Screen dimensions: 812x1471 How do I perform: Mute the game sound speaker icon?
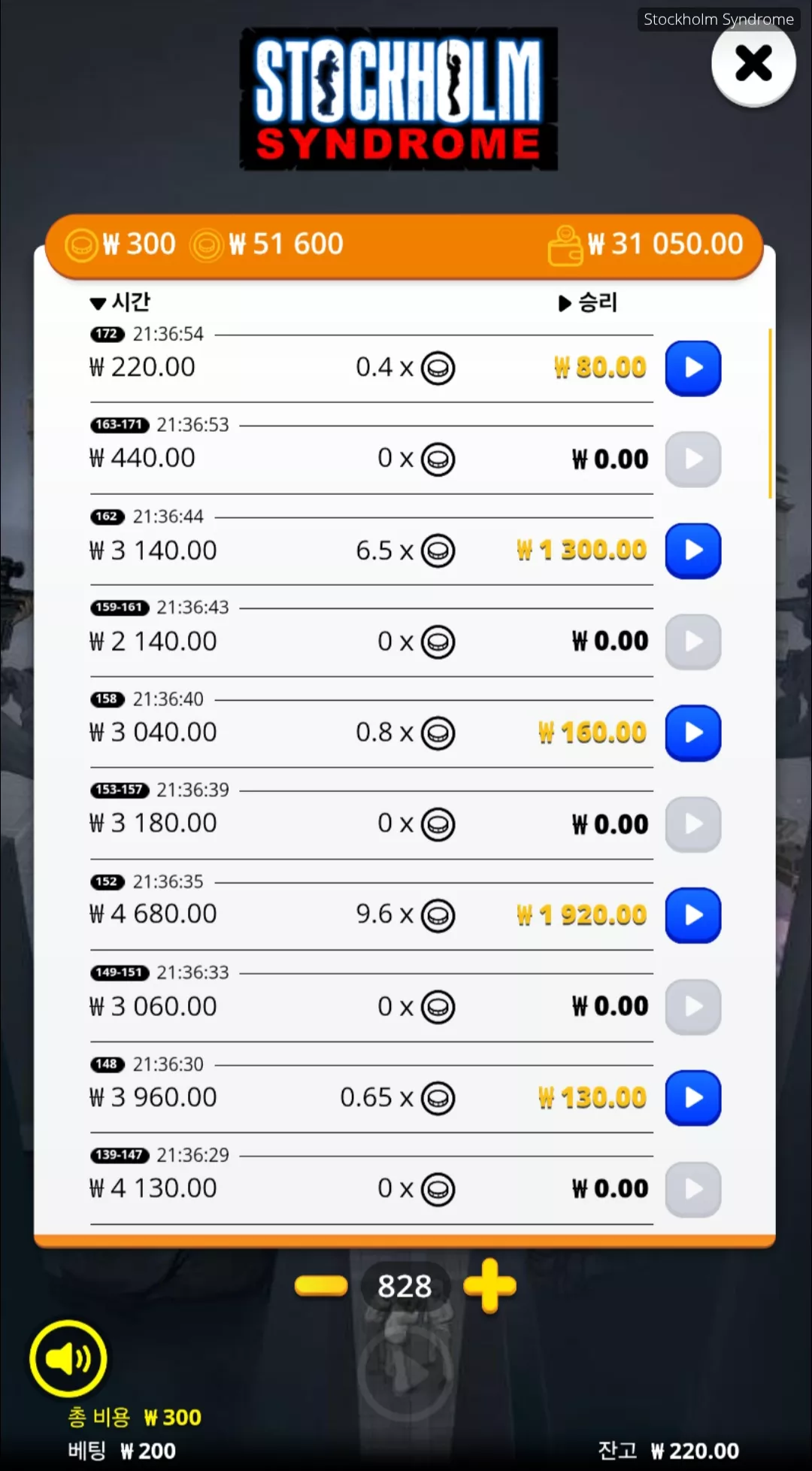(x=68, y=1359)
